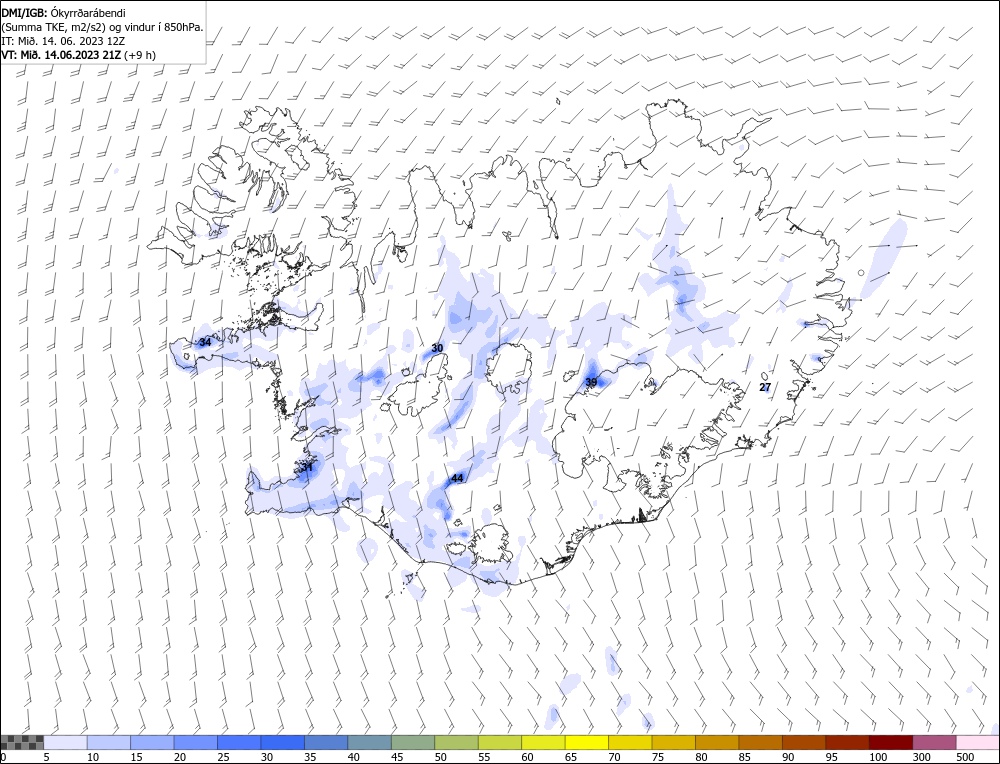1000x764 pixels.
Task: Select the palest blue 5–10 legend swatch
Action: click(x=66, y=742)
